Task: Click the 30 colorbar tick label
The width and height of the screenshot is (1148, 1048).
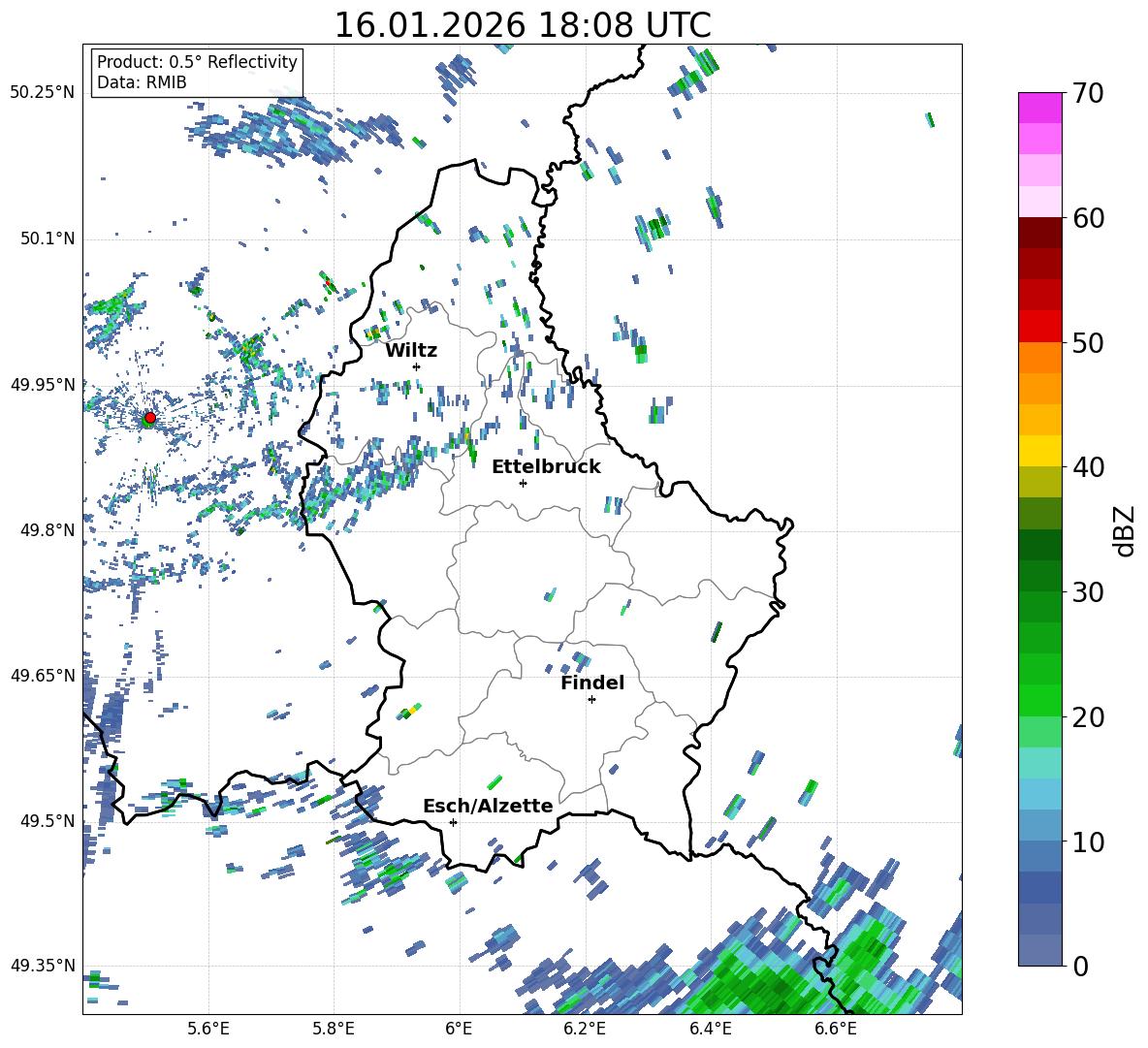Action: pos(1087,592)
